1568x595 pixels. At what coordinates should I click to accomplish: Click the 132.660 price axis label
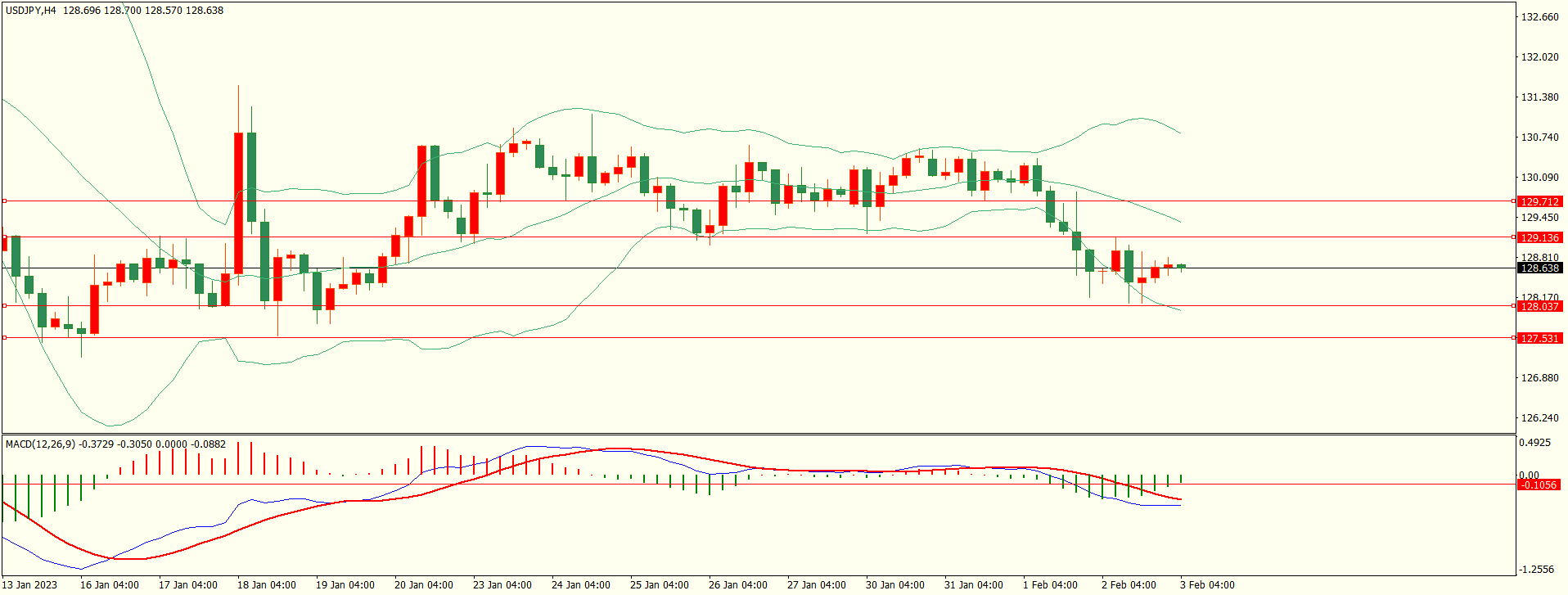tap(1539, 17)
